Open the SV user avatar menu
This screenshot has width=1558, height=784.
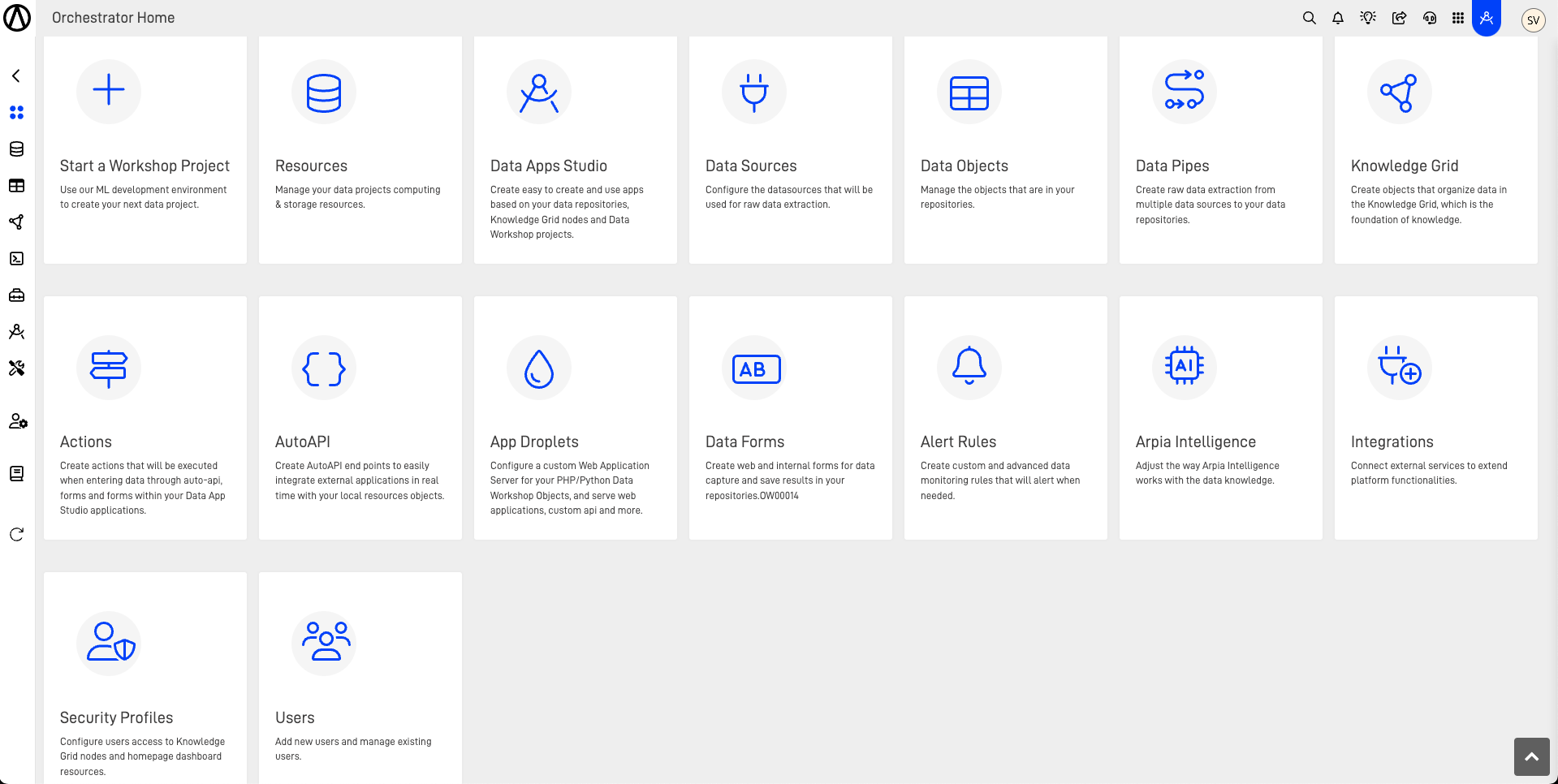(1533, 20)
